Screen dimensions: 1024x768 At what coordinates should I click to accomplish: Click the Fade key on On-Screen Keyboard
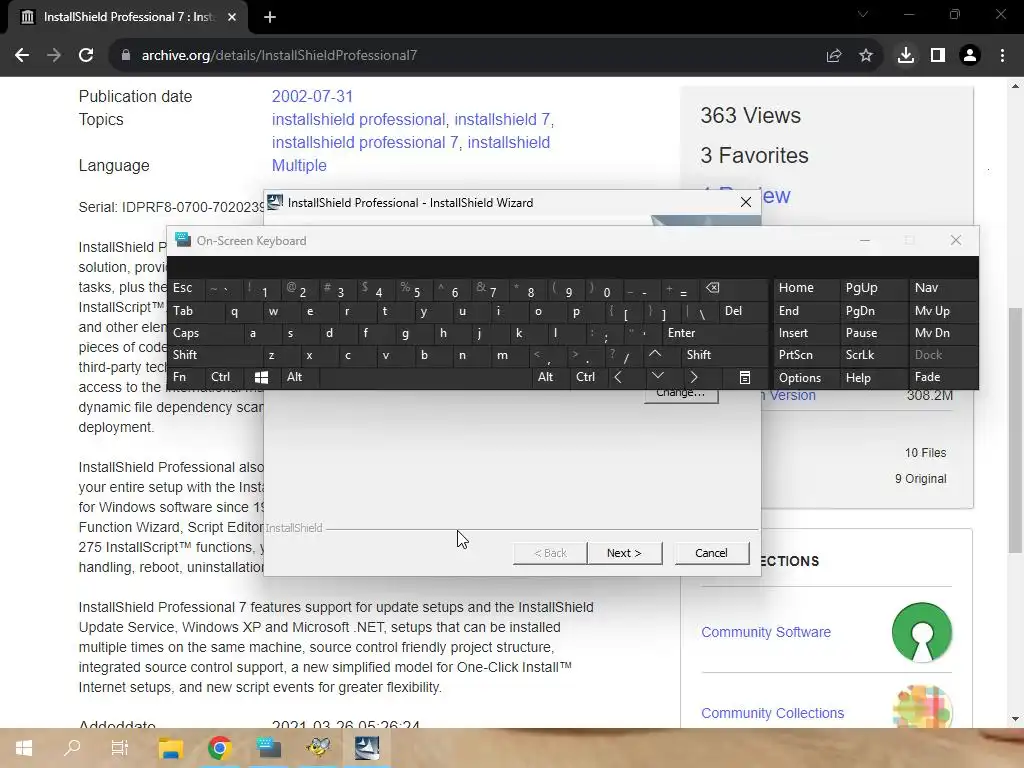(x=942, y=377)
